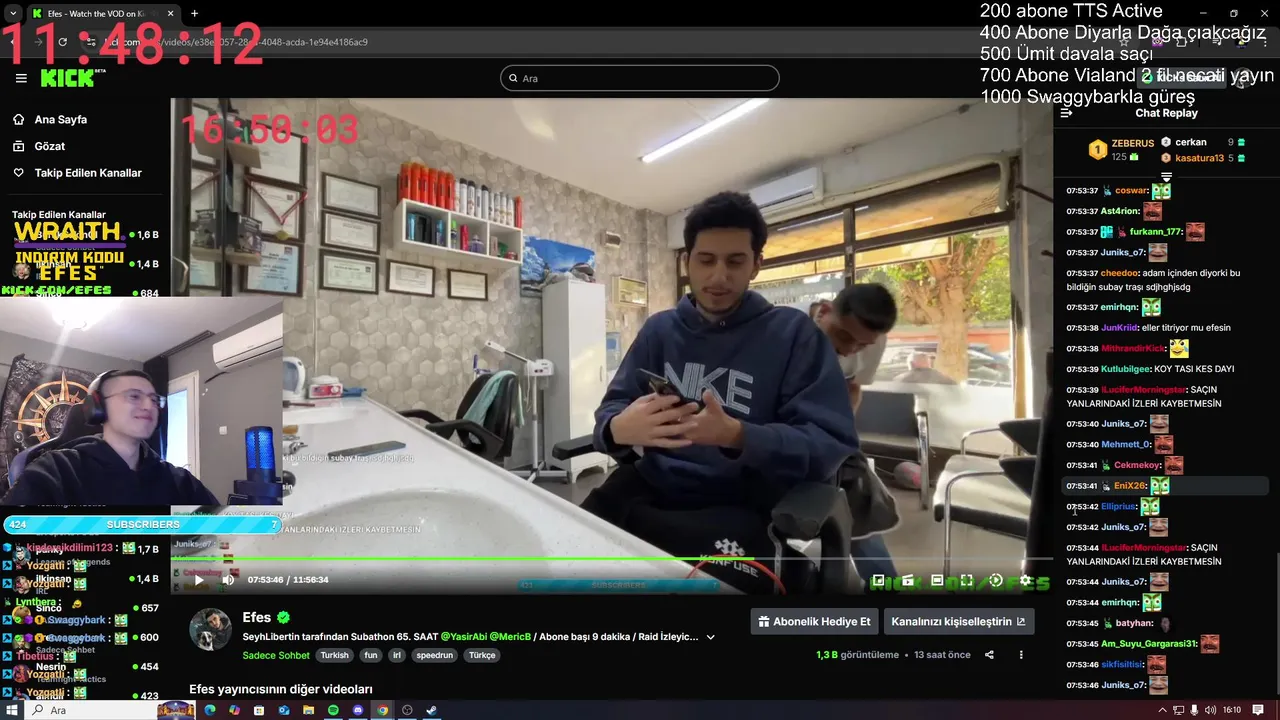This screenshot has width=1280, height=720.
Task: Share this video
Action: pos(989,655)
